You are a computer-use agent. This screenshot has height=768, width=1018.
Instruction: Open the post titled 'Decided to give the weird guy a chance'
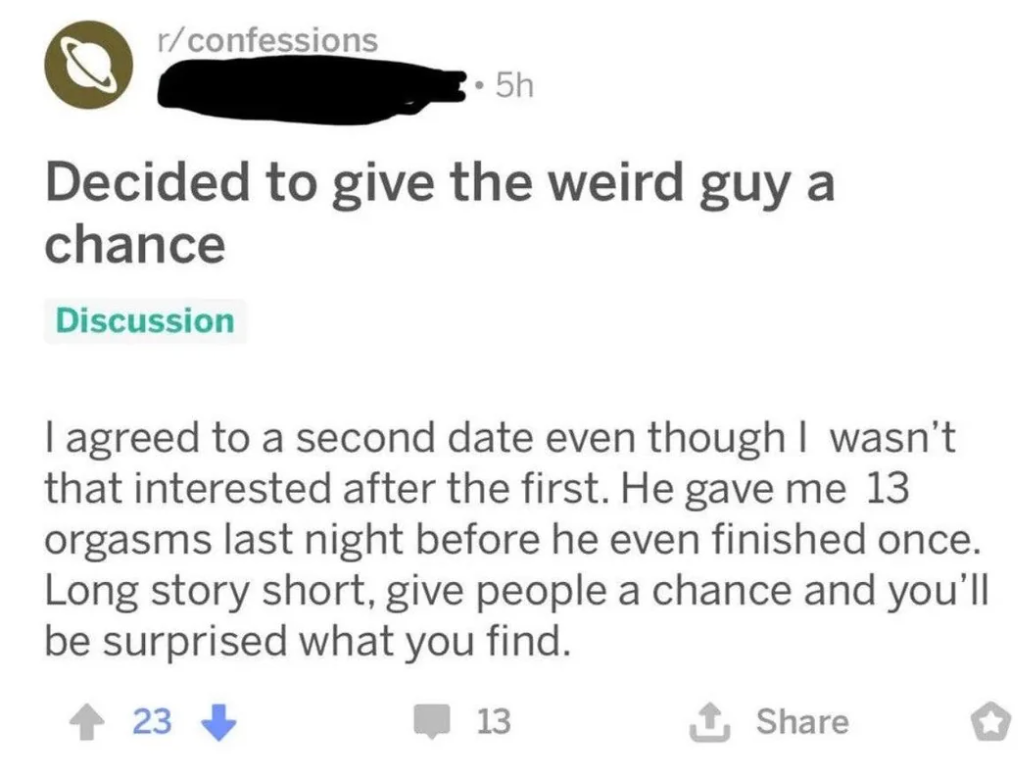point(440,210)
